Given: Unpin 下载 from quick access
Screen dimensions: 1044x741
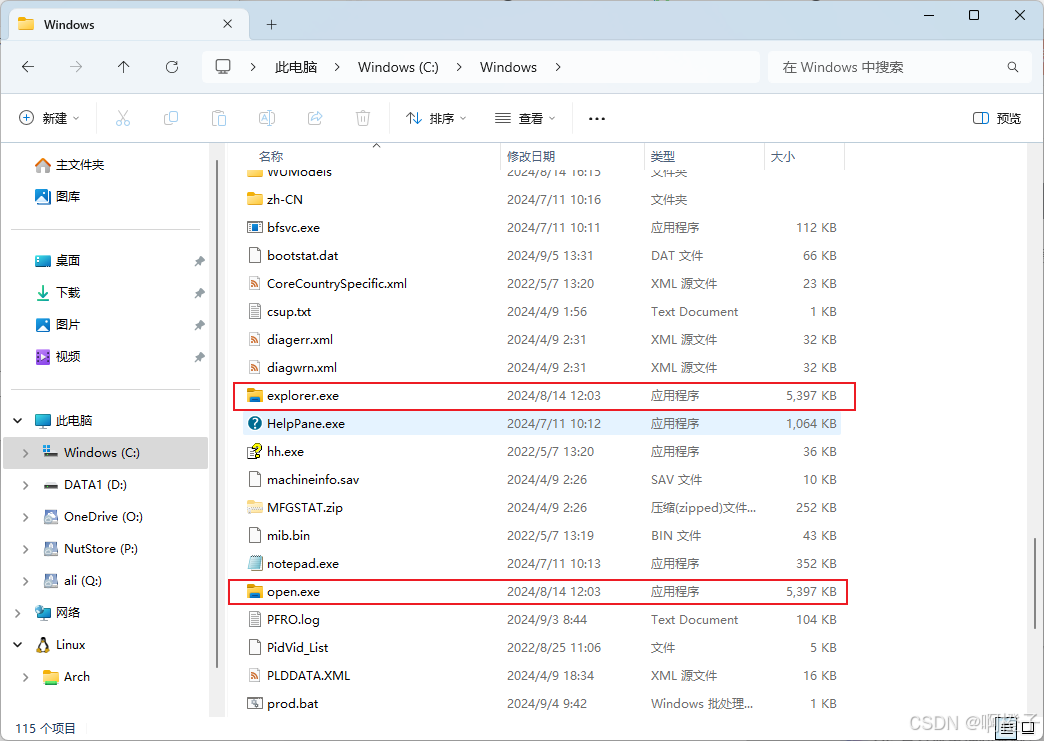Looking at the screenshot, I should (199, 293).
